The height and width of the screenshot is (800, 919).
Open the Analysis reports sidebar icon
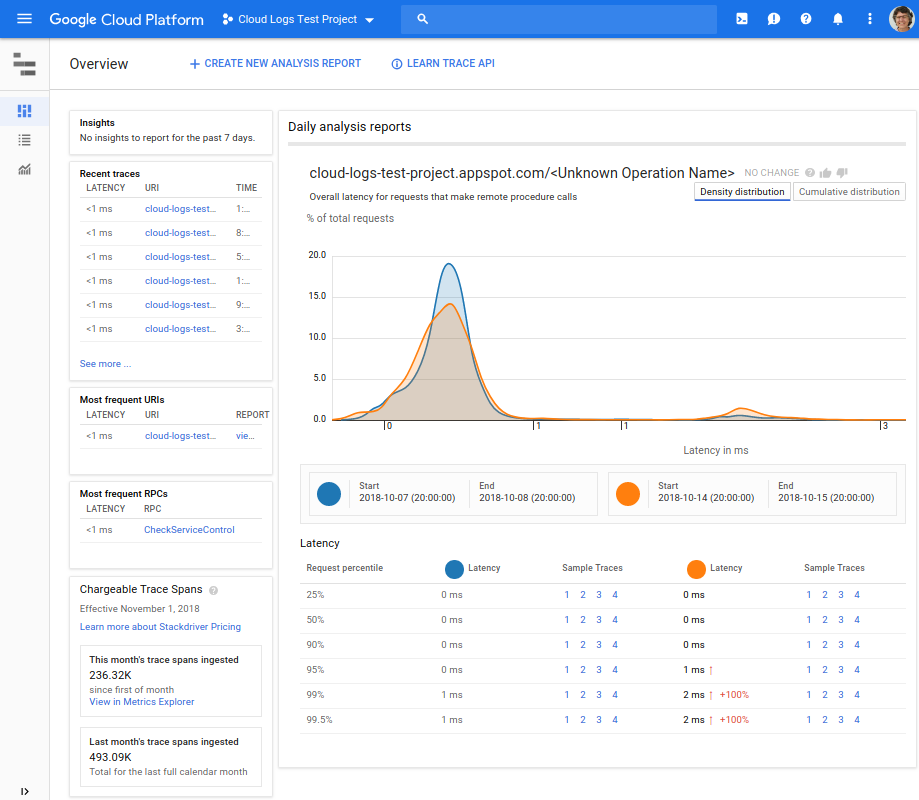click(24, 170)
